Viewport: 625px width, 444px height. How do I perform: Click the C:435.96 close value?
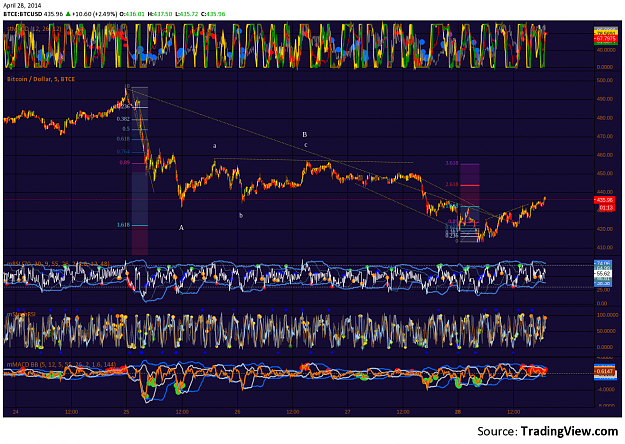213,14
